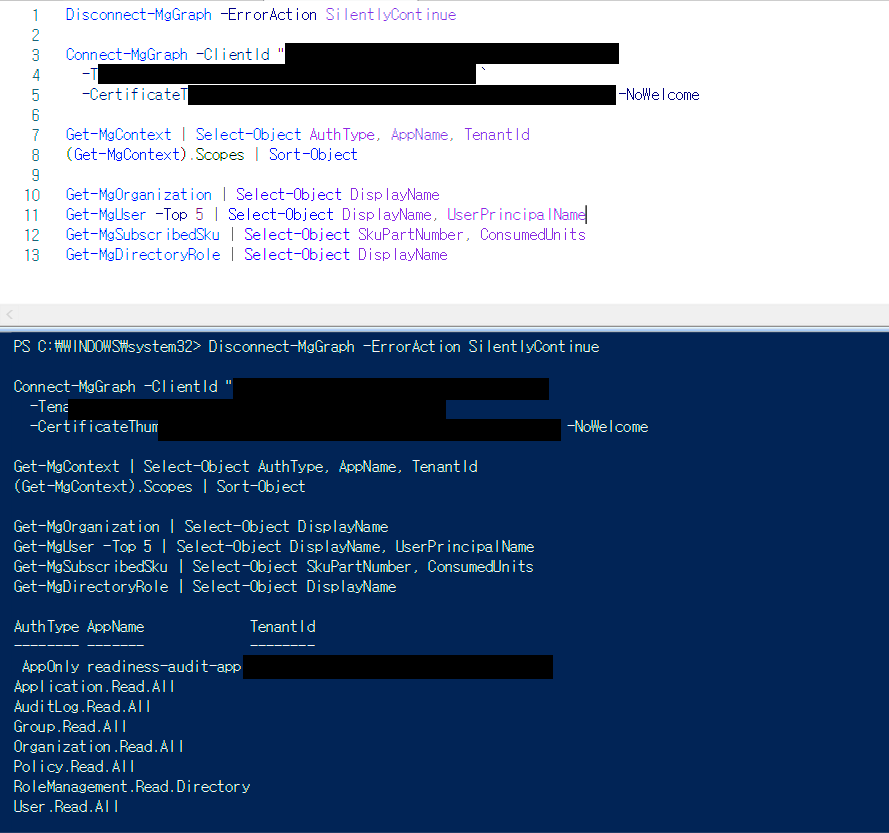Screen dimensions: 889x833
Task: Click the Group.Read.All scope line
Action: 70,726
